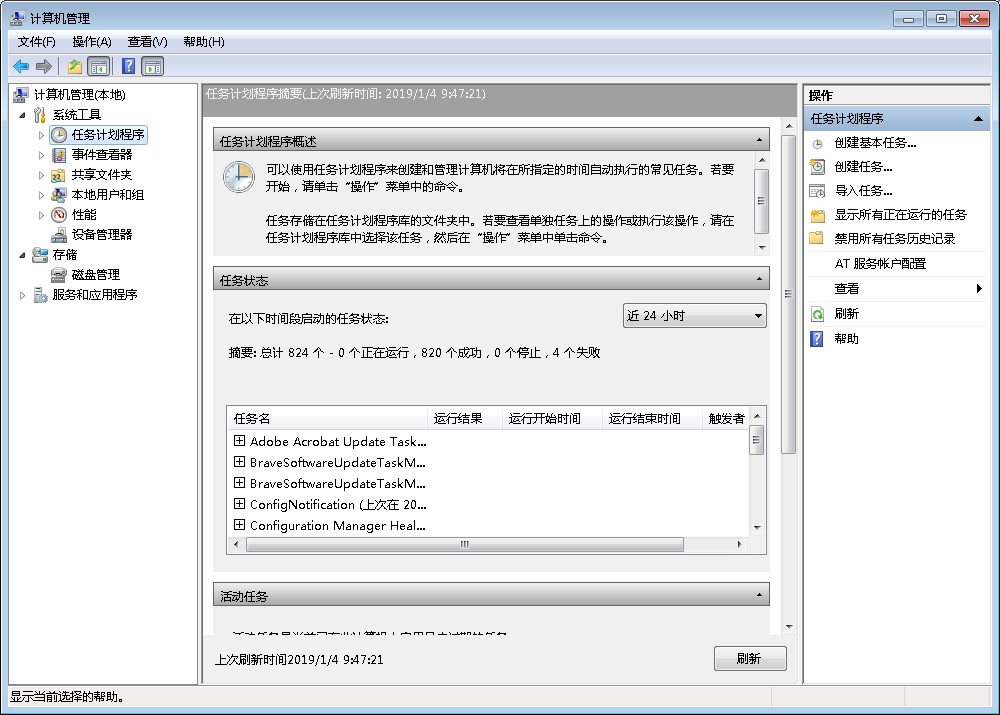Click the AT 服务帐户配置 action link
The width and height of the screenshot is (1000, 715).
click(x=879, y=263)
